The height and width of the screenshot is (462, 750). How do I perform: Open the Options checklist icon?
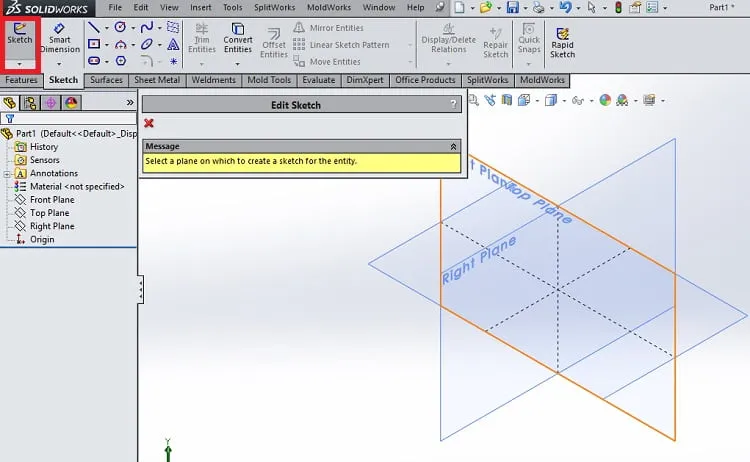coord(651,7)
